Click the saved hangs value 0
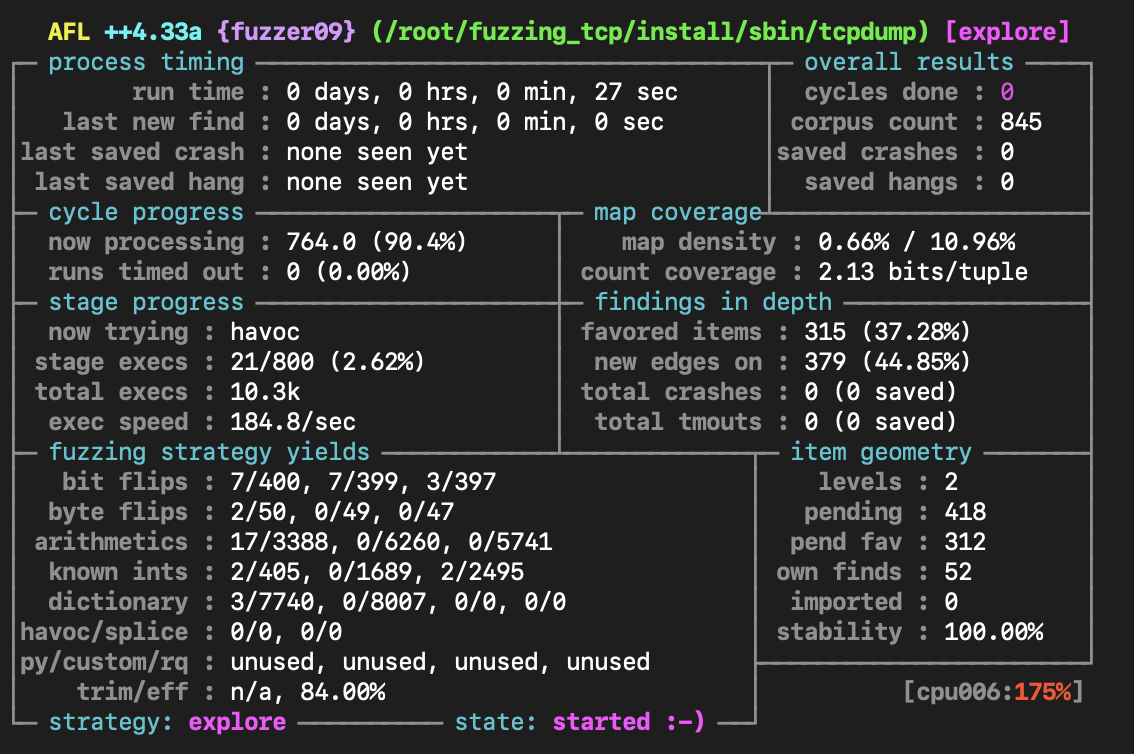This screenshot has width=1134, height=754. coord(1007,182)
